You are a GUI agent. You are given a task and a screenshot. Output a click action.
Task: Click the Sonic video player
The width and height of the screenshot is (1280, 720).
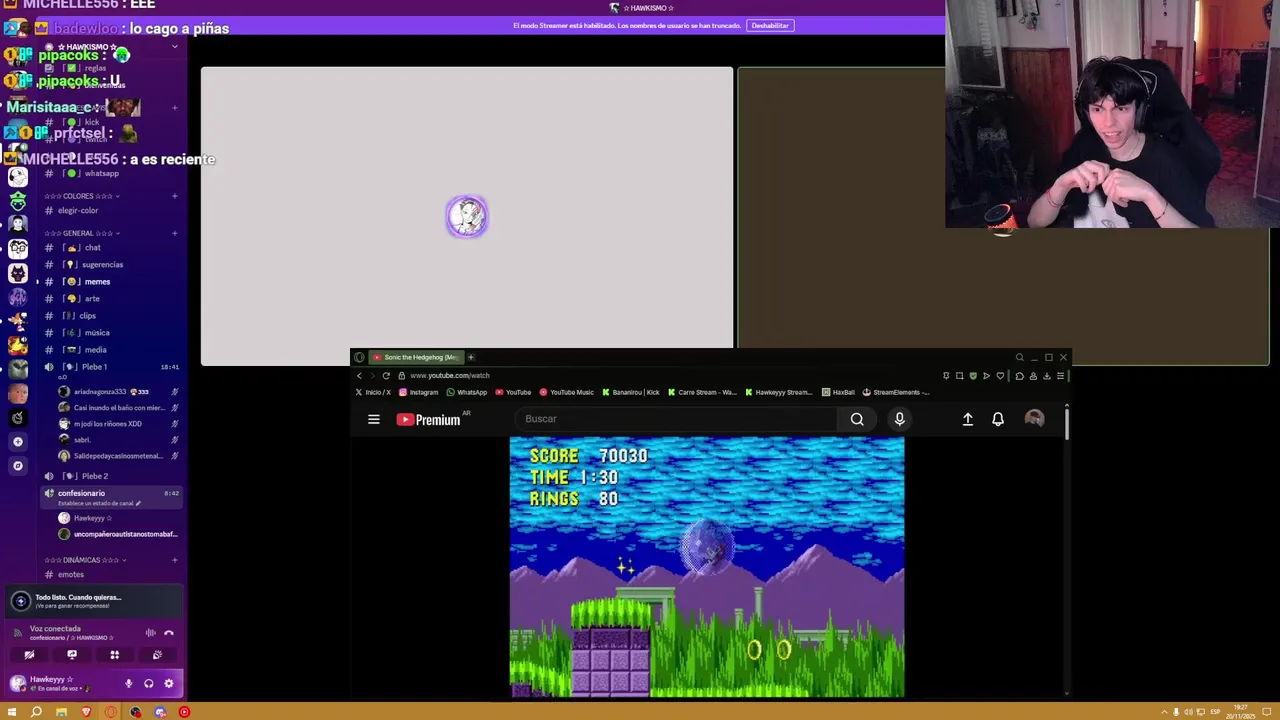707,567
